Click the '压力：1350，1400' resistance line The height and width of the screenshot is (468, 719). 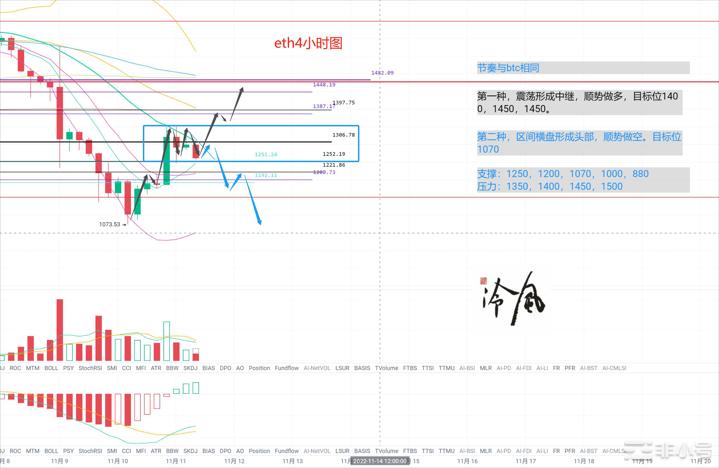[550, 186]
